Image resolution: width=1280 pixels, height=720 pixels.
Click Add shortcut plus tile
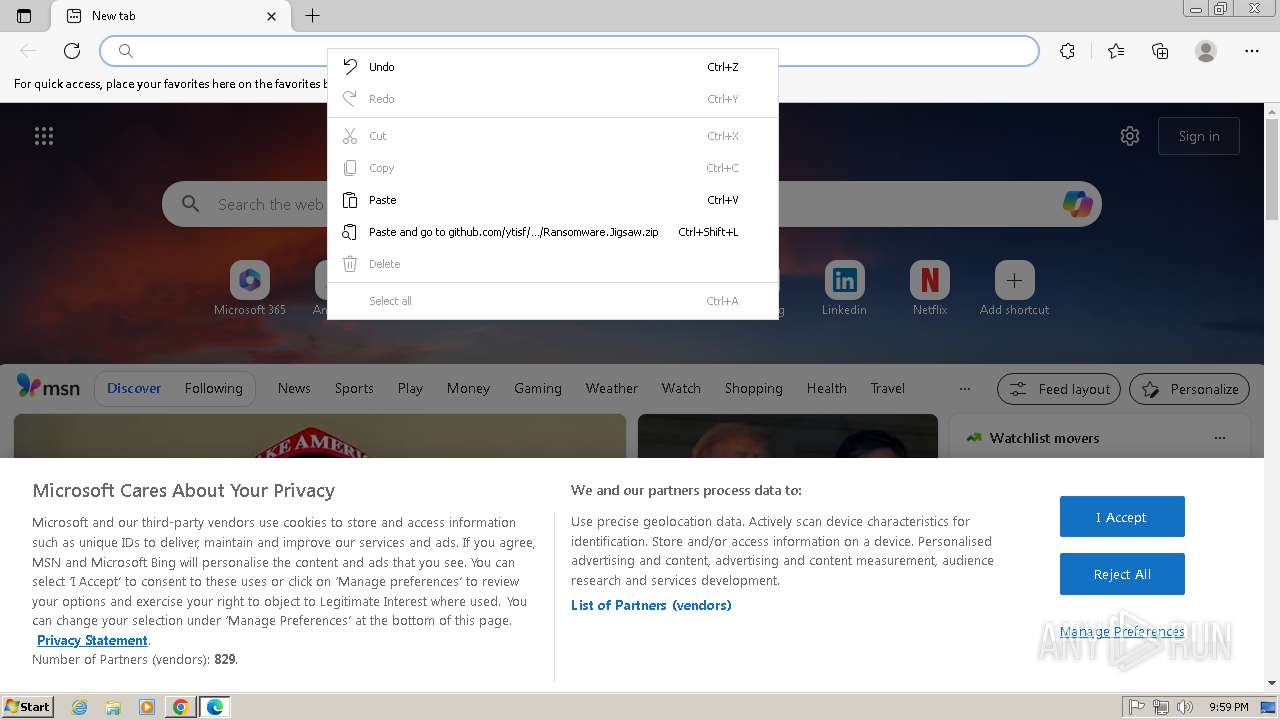pos(1014,288)
